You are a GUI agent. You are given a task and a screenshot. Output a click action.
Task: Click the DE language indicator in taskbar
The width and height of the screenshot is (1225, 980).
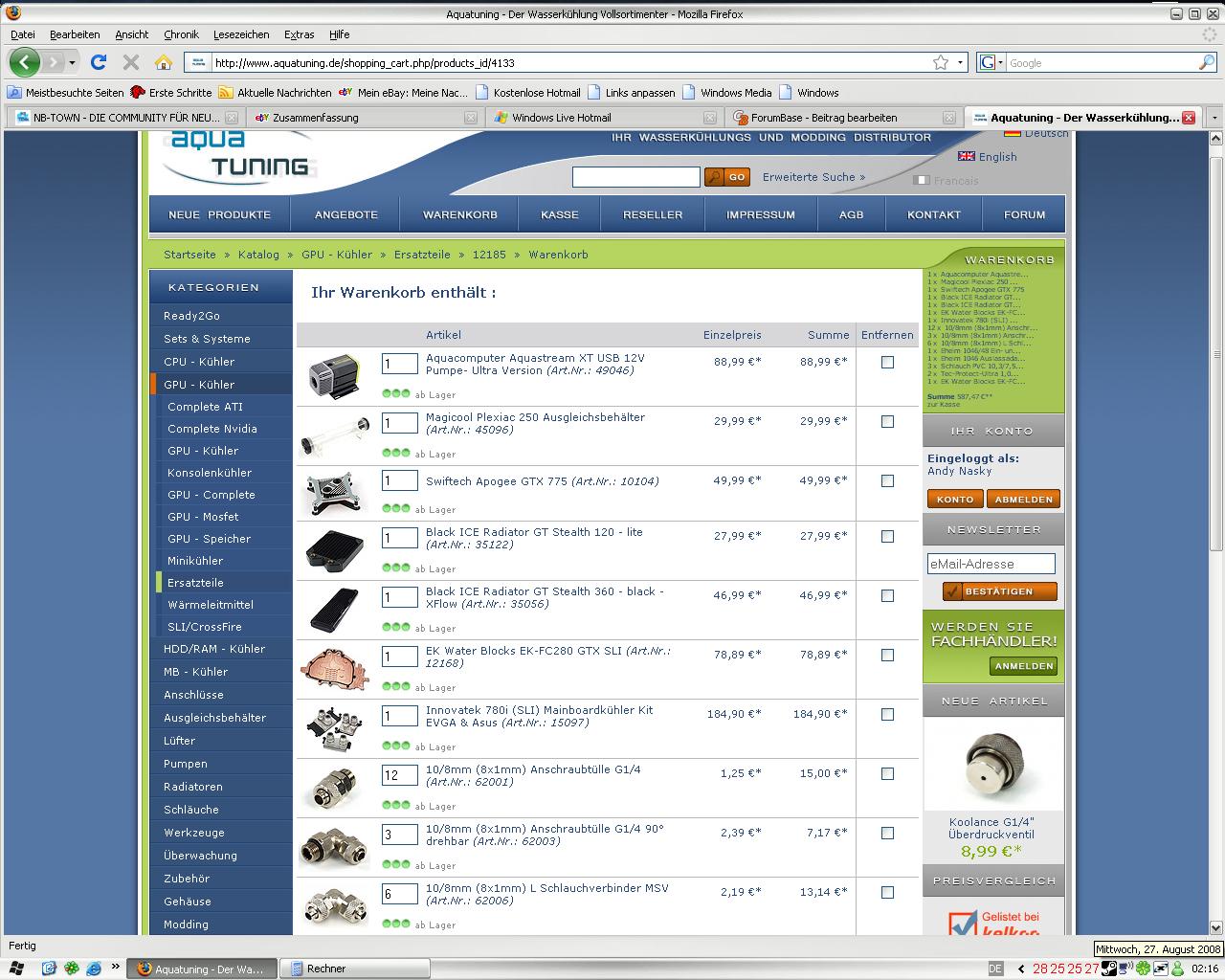coord(995,969)
